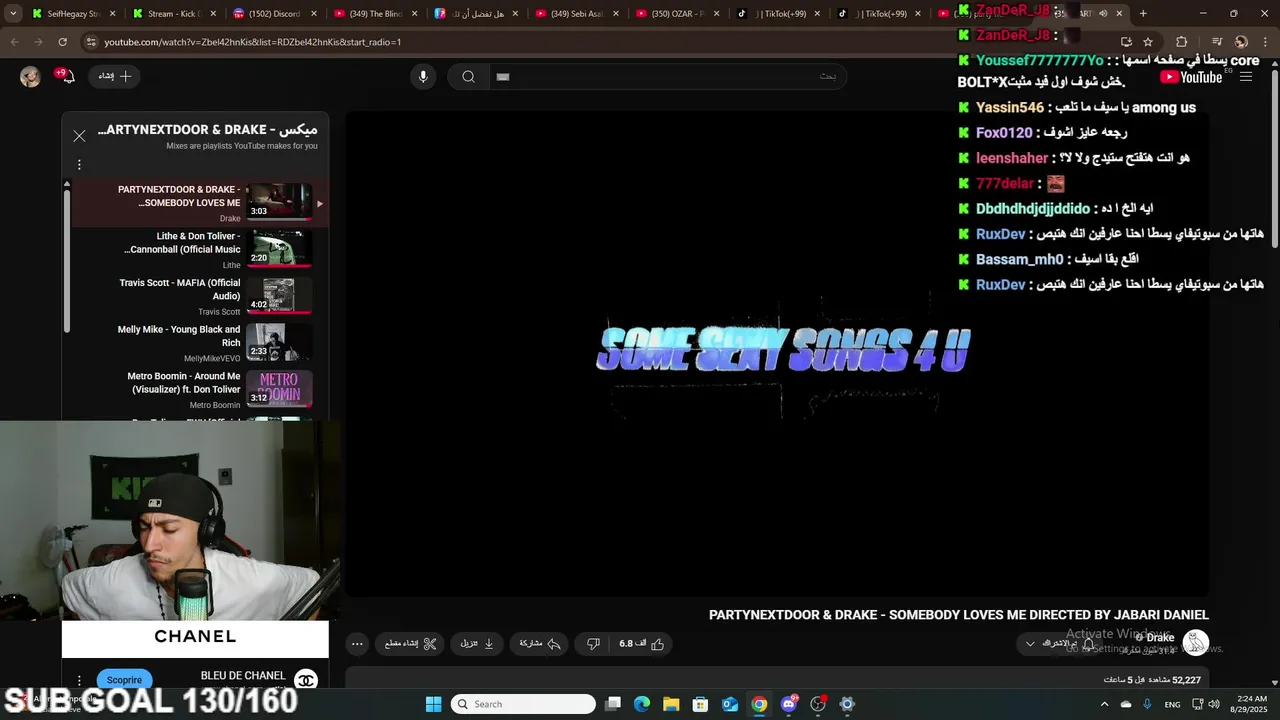1280x720 pixels.
Task: Click the Scopri button on Chanel ad
Action: coord(125,680)
